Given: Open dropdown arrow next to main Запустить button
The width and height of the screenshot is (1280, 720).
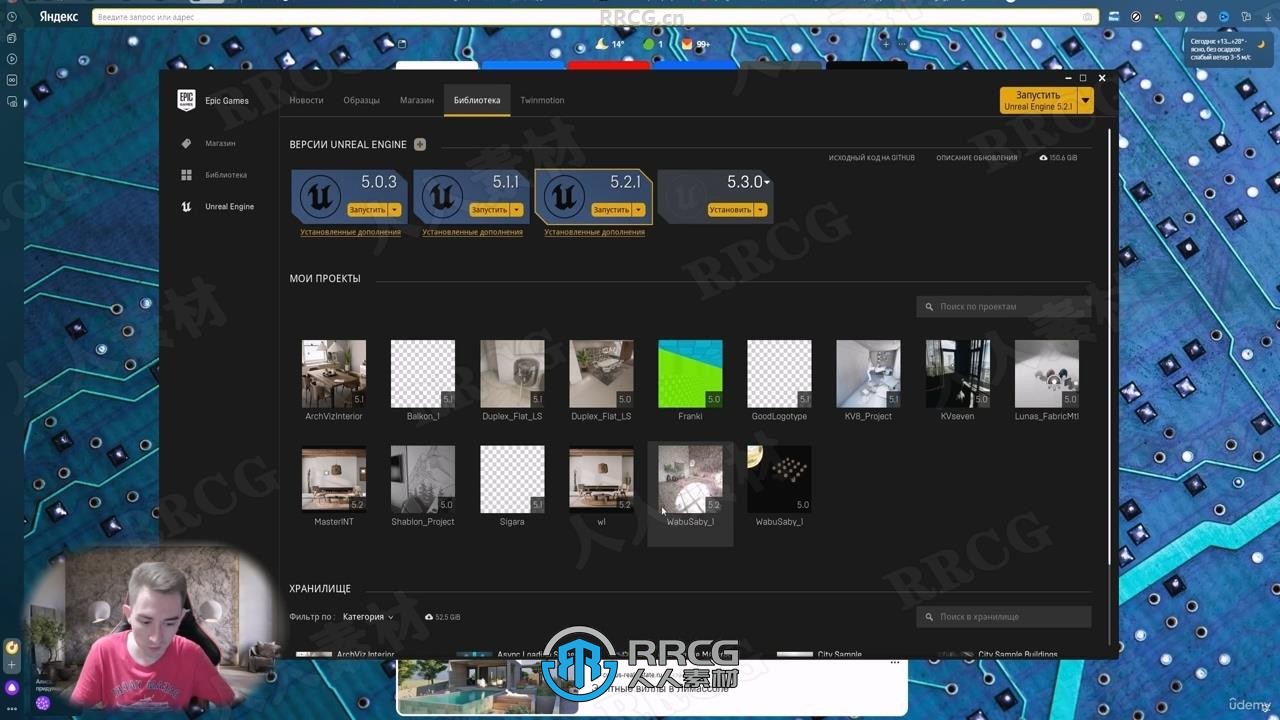Looking at the screenshot, I should (x=1086, y=100).
